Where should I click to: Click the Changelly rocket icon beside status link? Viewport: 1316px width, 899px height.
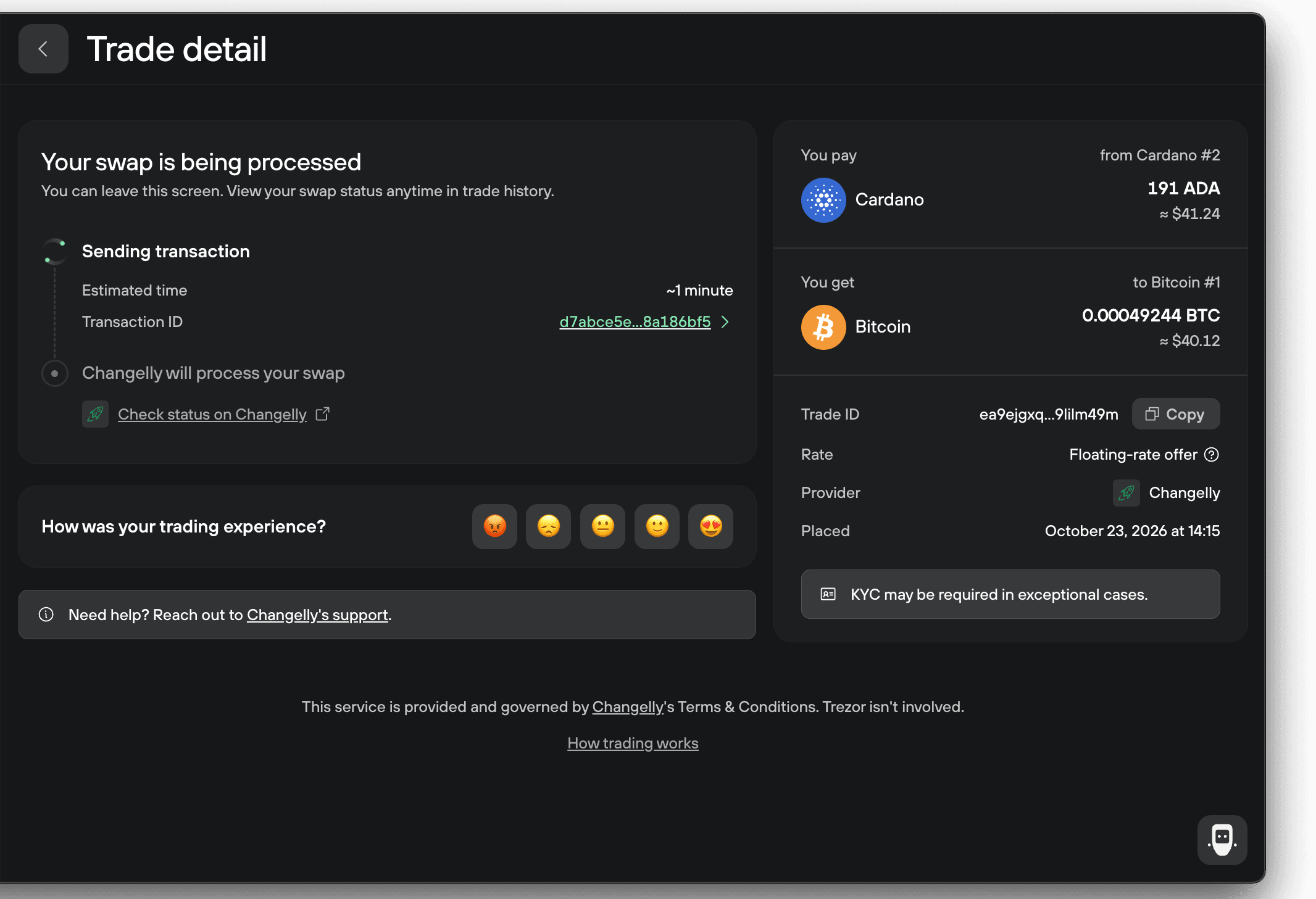pos(95,414)
